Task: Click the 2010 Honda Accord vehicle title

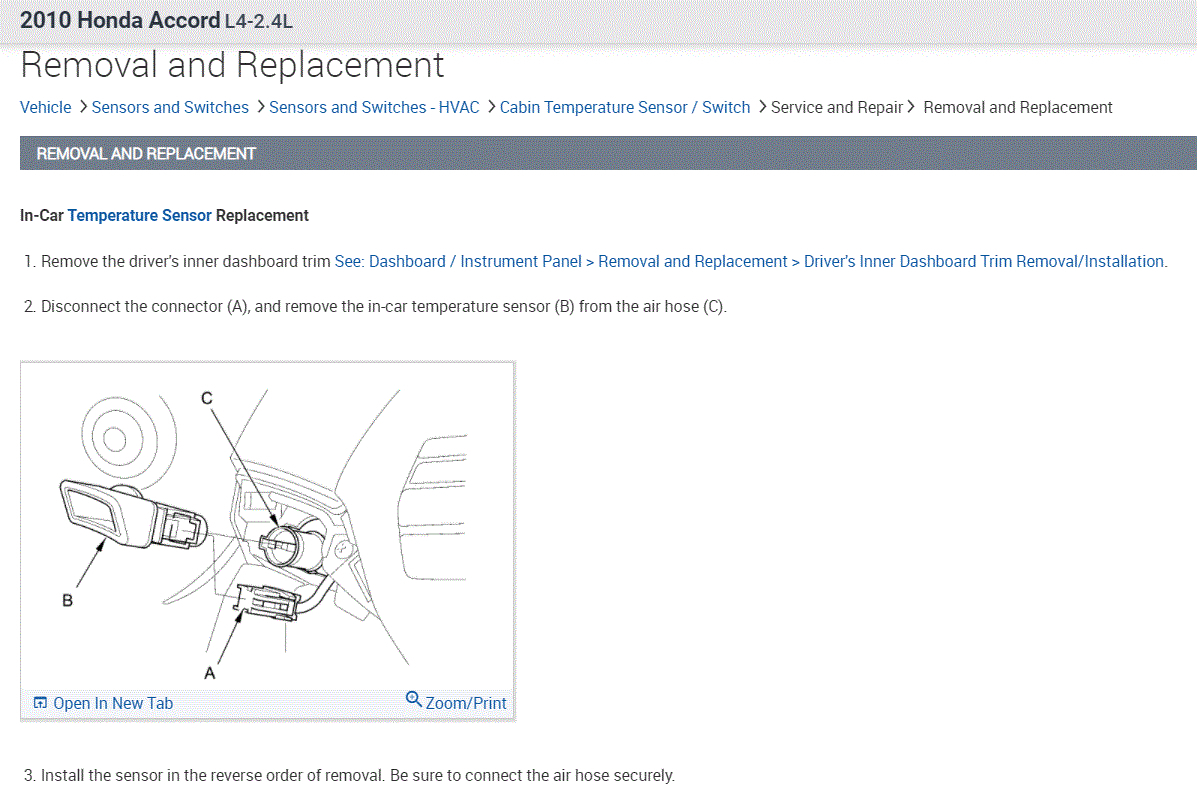Action: coord(156,20)
